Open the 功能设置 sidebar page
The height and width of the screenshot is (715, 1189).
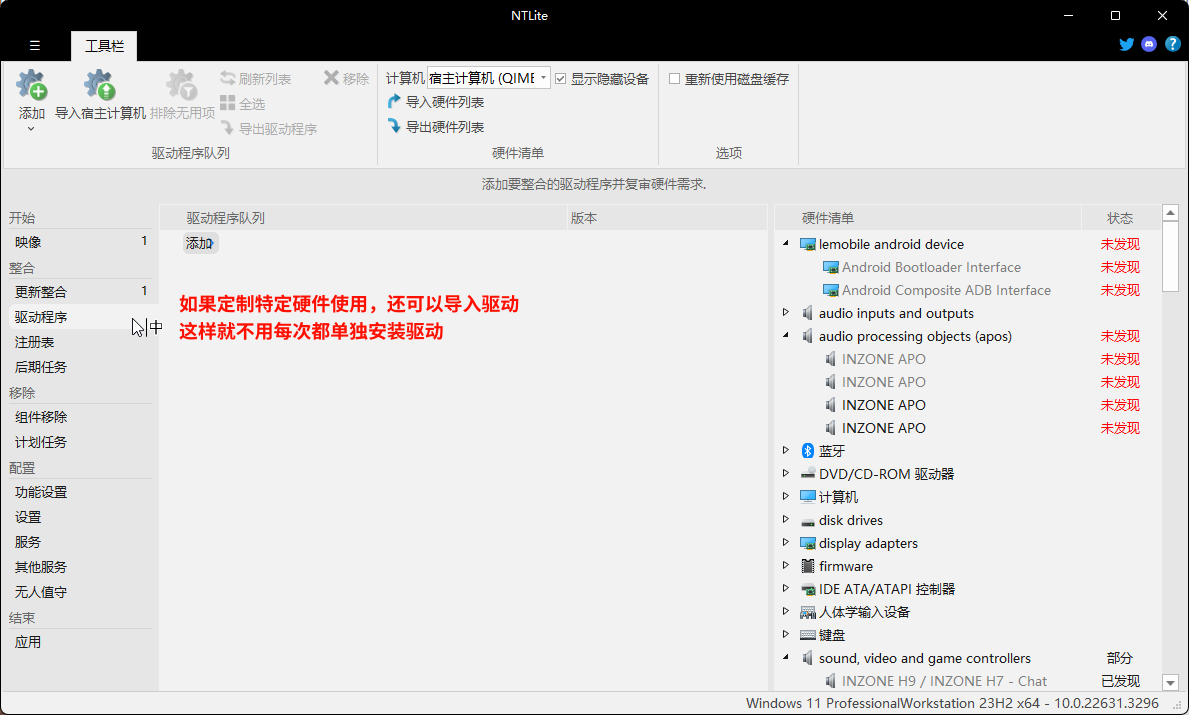(80, 493)
